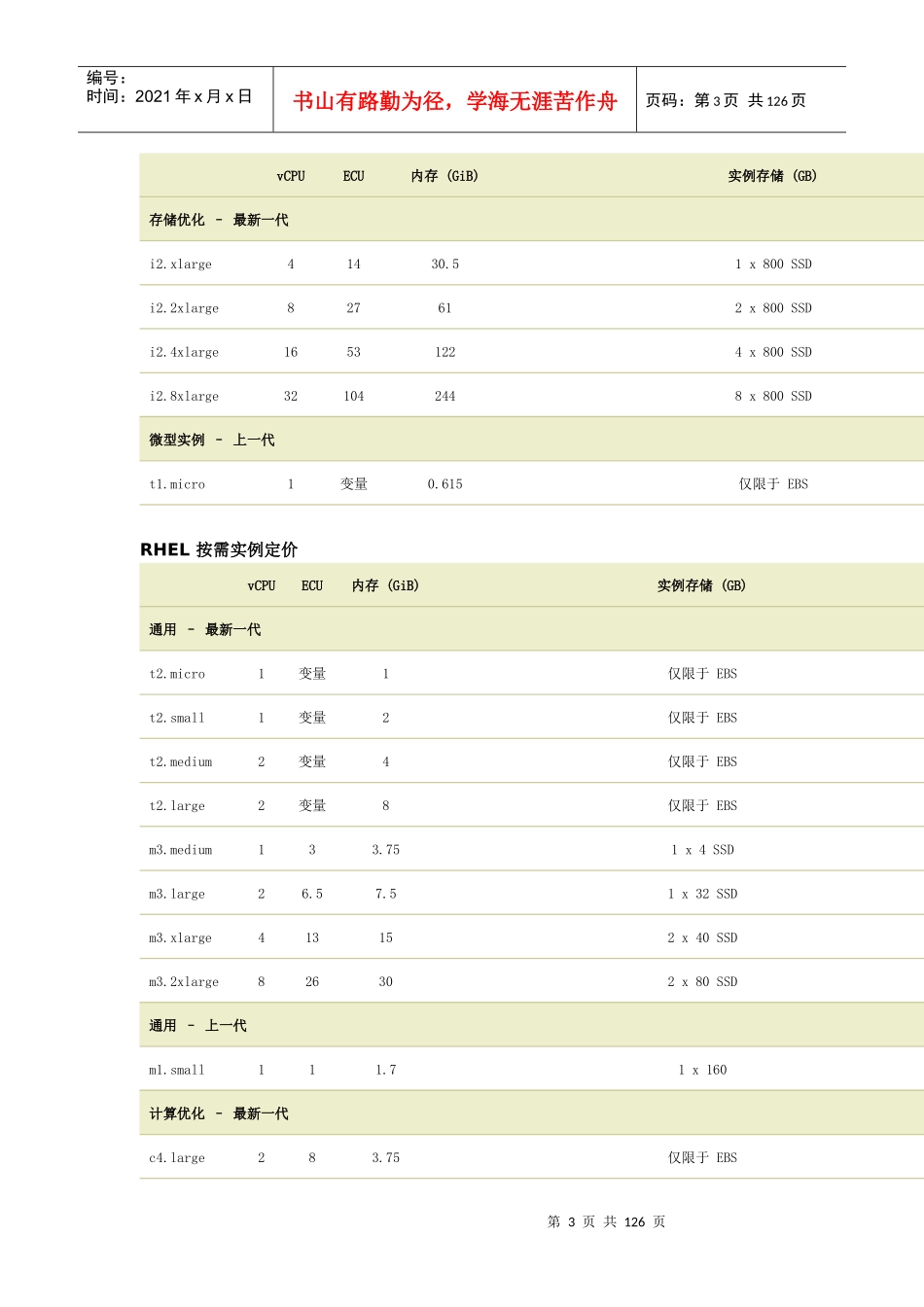The width and height of the screenshot is (924, 1307).
Task: Select the 微型实例 - 上一代 section header
Action: click(212, 440)
